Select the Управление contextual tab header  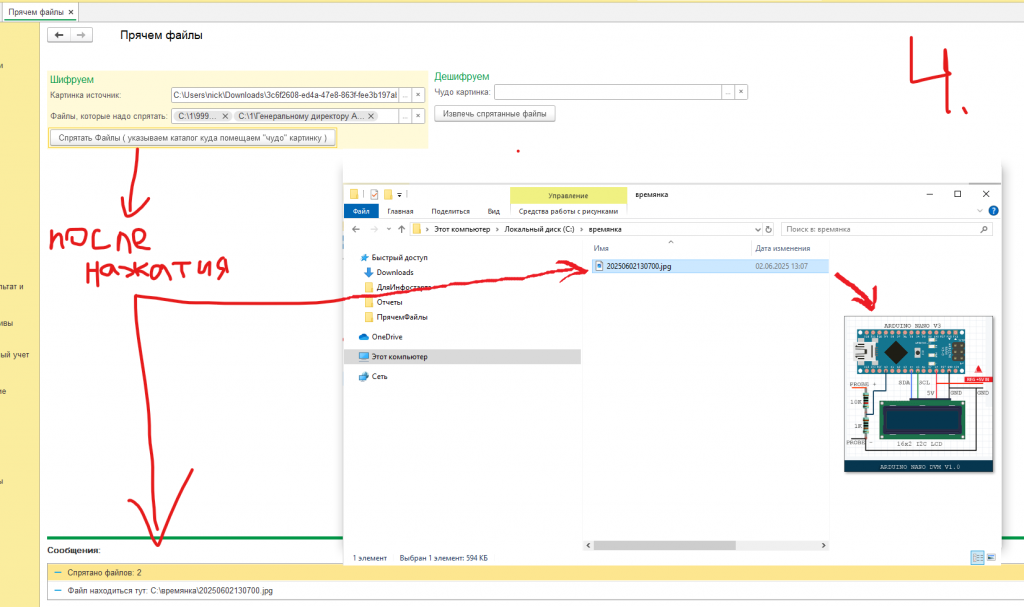[x=568, y=195]
